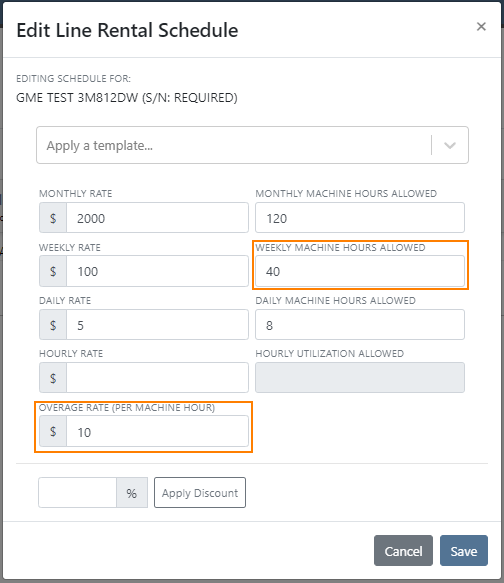Click the disabled Hourly Utilization Allowed field
The image size is (504, 583).
point(360,378)
